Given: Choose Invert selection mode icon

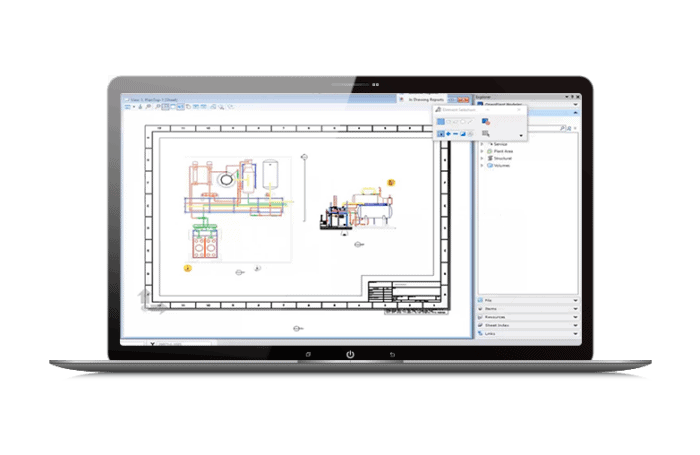Looking at the screenshot, I should point(463,134).
